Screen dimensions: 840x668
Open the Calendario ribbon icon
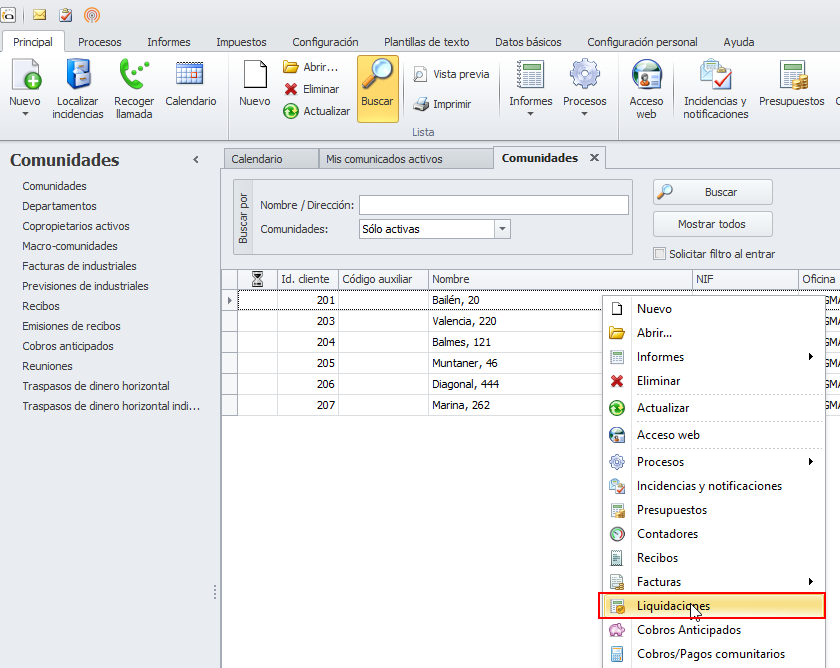pos(190,86)
